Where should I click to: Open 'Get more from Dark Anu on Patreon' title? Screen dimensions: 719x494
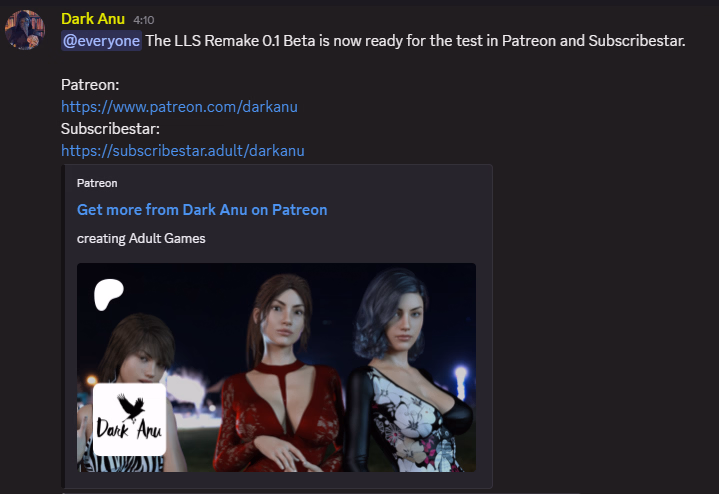pyautogui.click(x=202, y=210)
